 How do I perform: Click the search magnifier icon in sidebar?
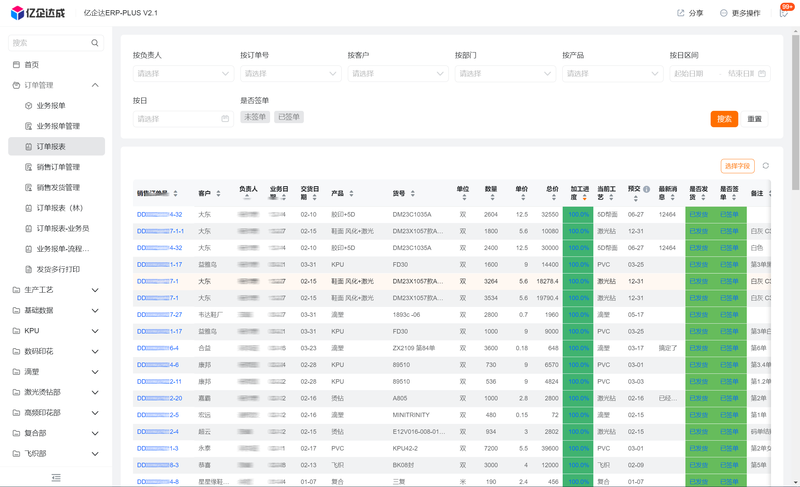coord(95,43)
